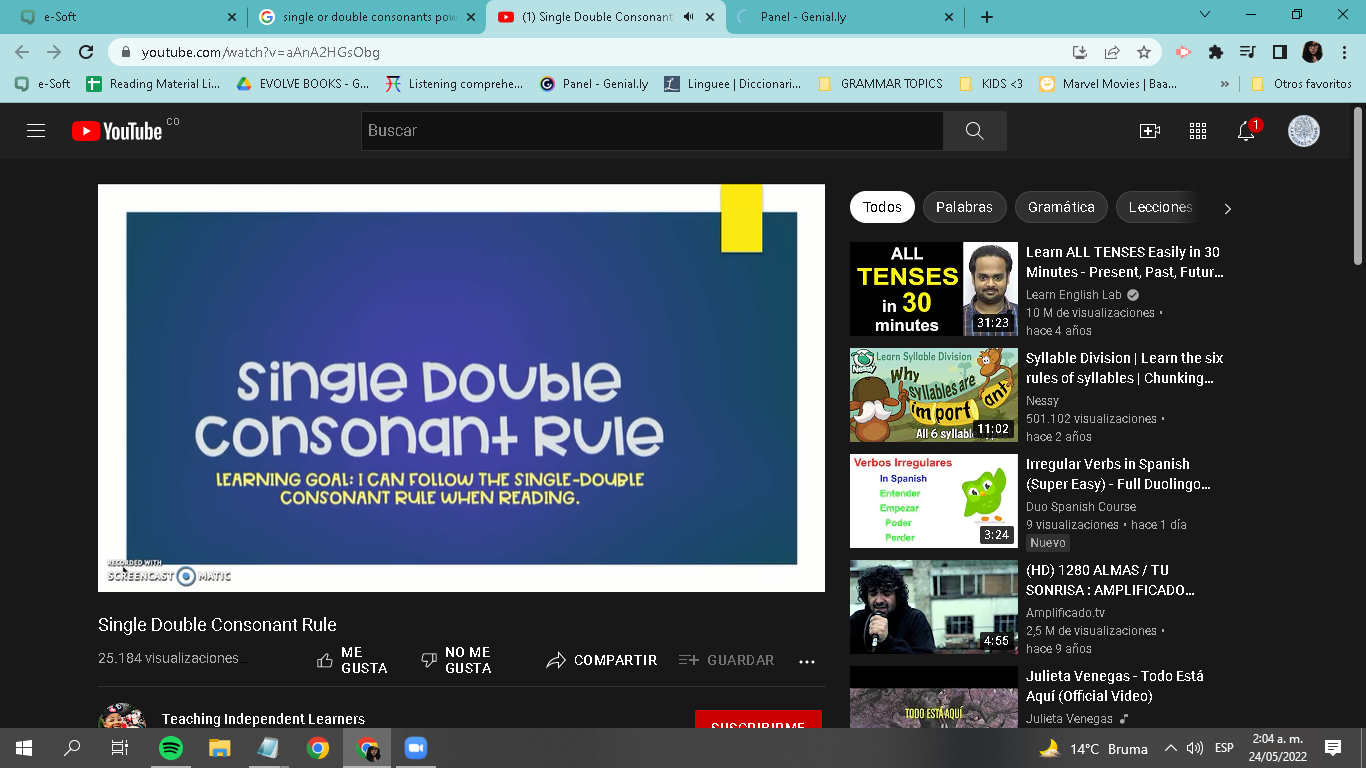Screen dimensions: 1366x768
Task: Open the YouTube apps grid icon
Action: click(1197, 130)
